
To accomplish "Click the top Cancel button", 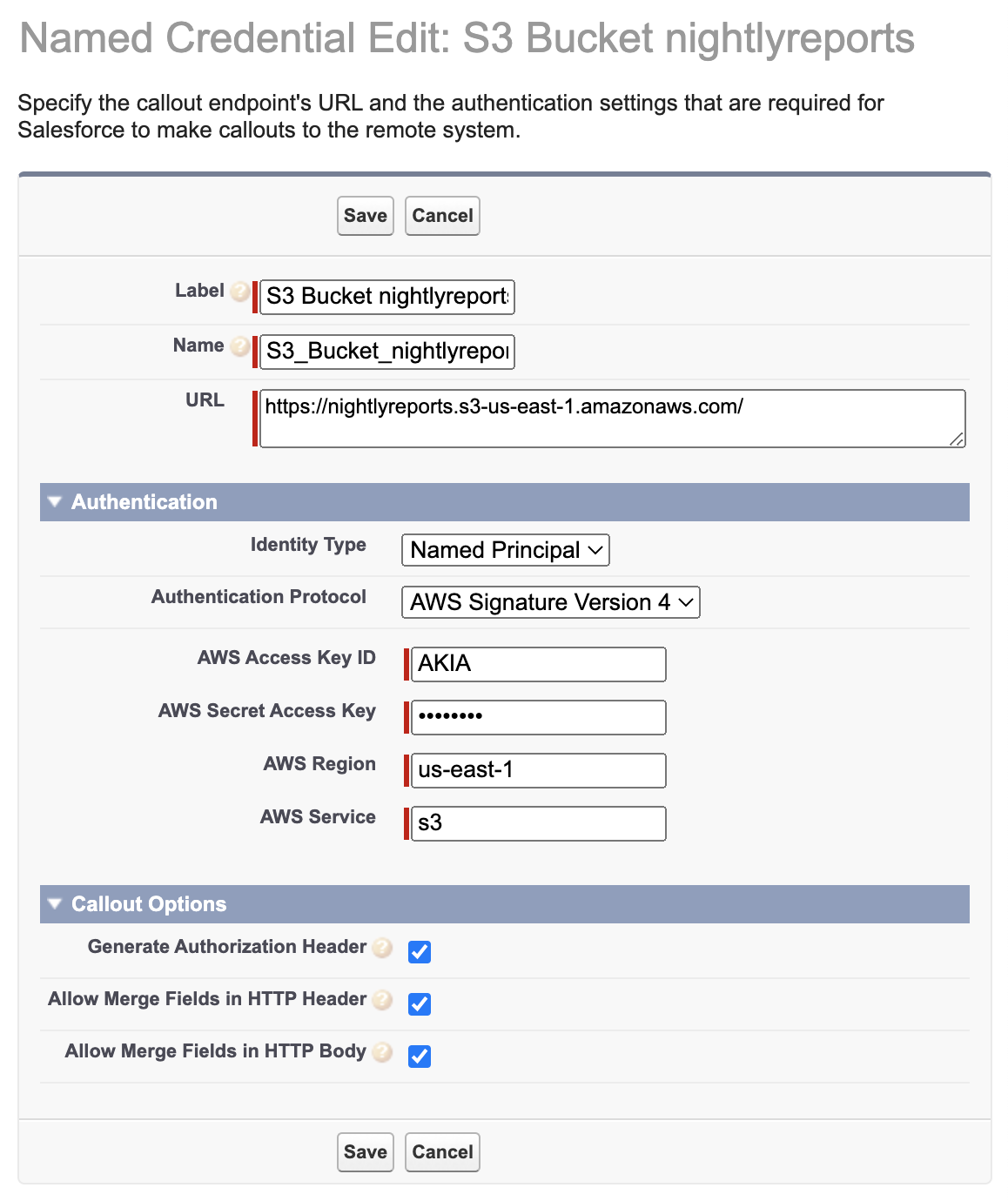I will click(442, 216).
